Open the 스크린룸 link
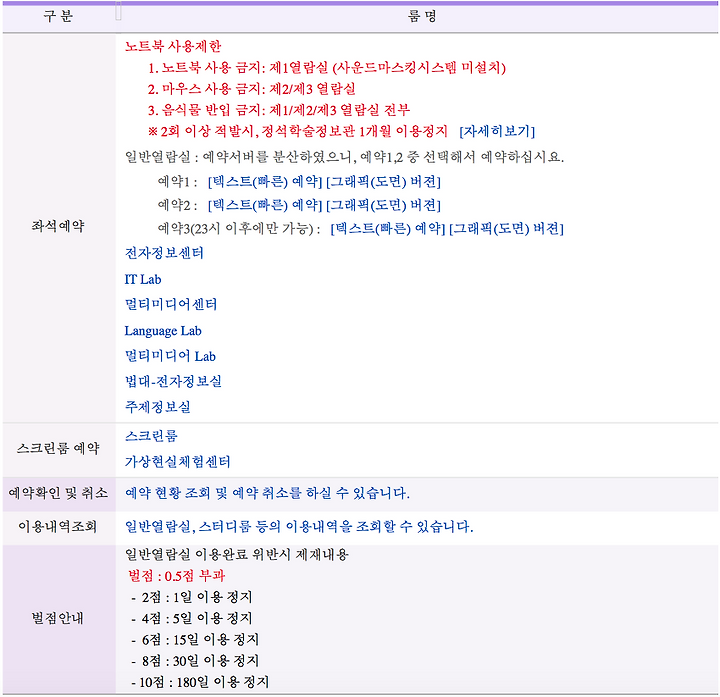The image size is (720, 697). (x=151, y=436)
